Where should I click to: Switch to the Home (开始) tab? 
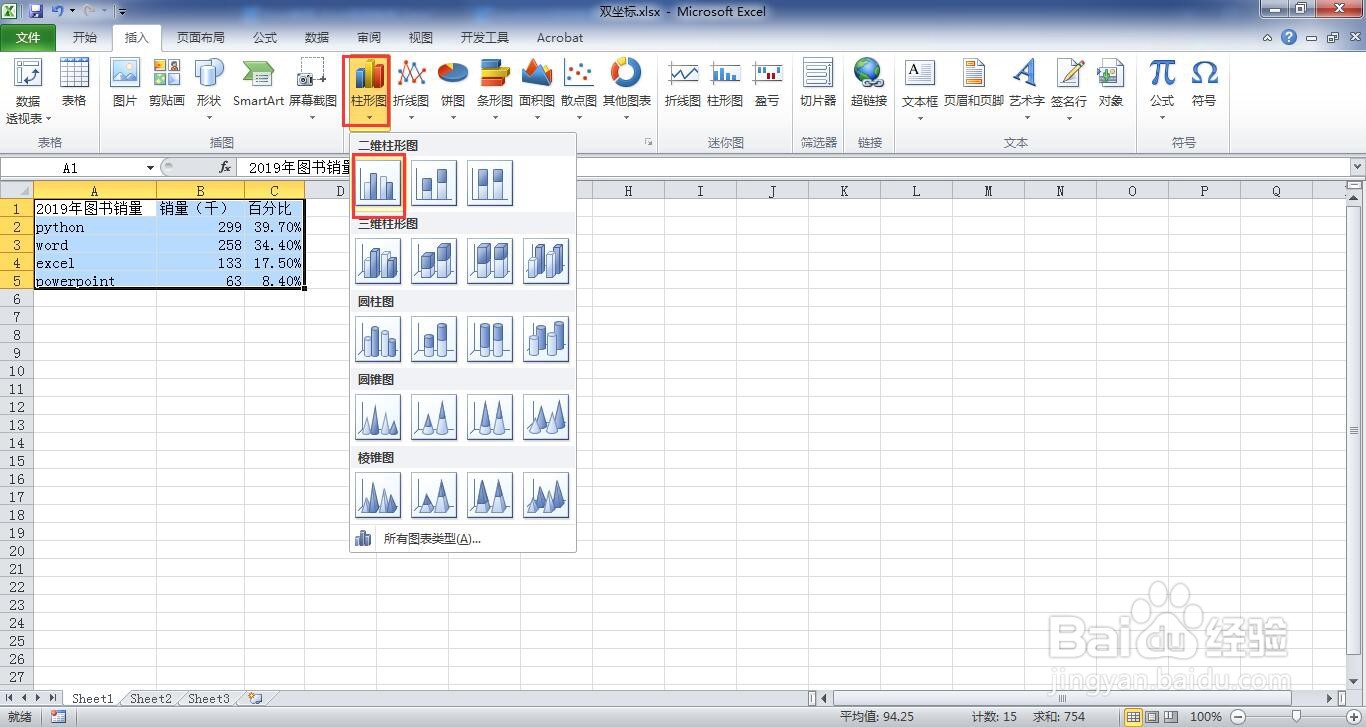[85, 37]
